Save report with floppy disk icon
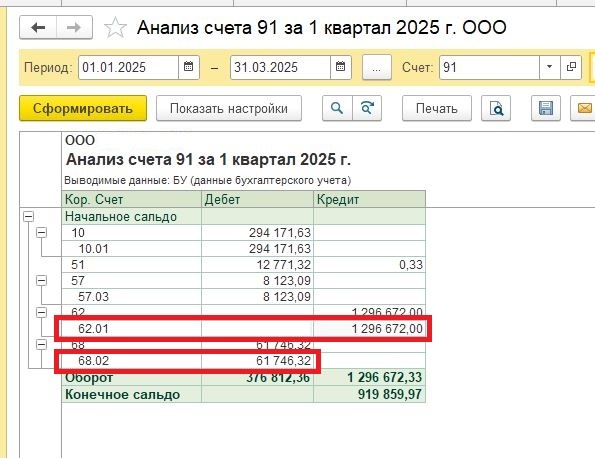The image size is (595, 458). coord(546,109)
